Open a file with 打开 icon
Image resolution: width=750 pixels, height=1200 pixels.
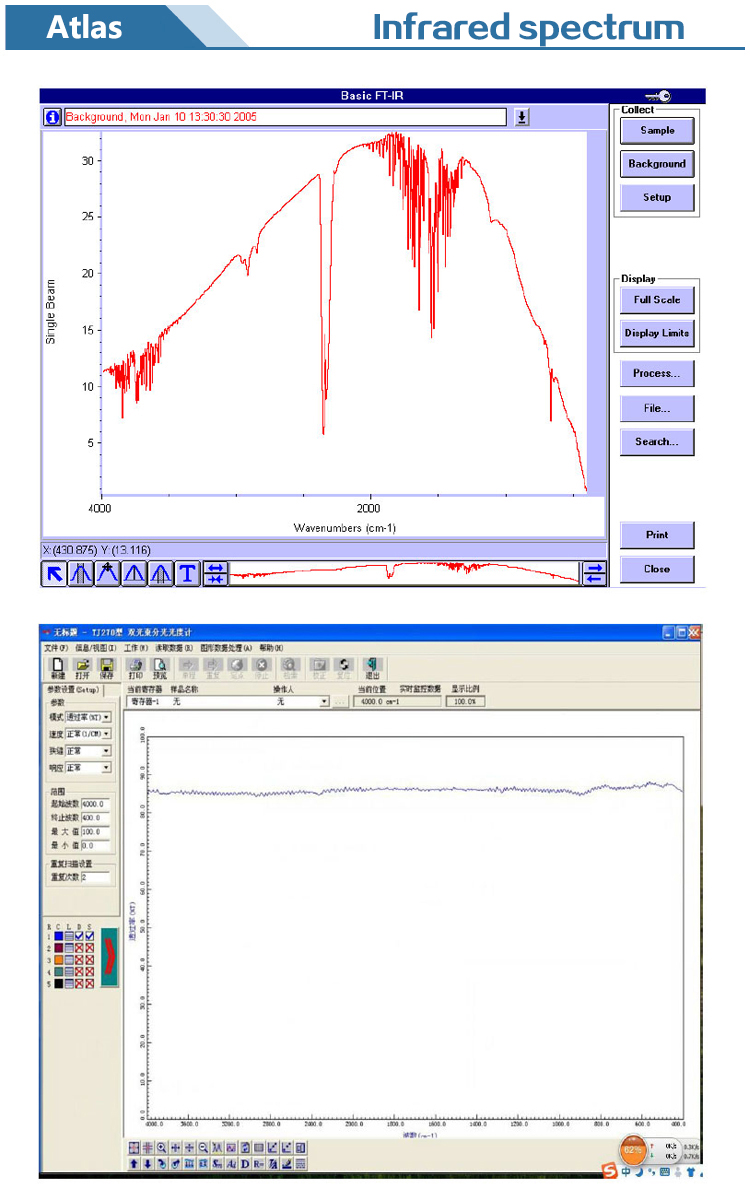[82, 667]
